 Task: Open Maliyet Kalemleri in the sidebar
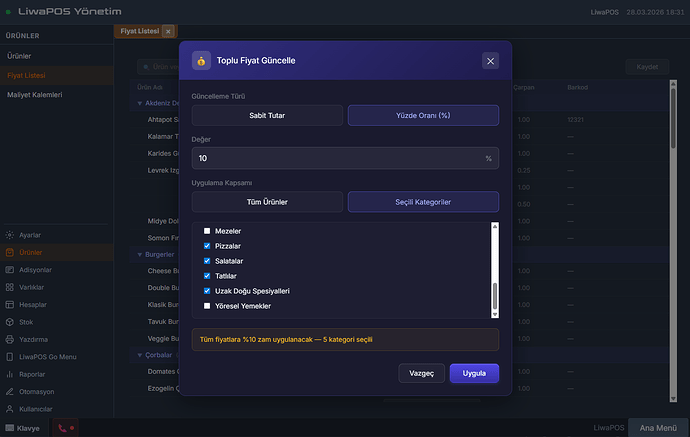coord(35,95)
